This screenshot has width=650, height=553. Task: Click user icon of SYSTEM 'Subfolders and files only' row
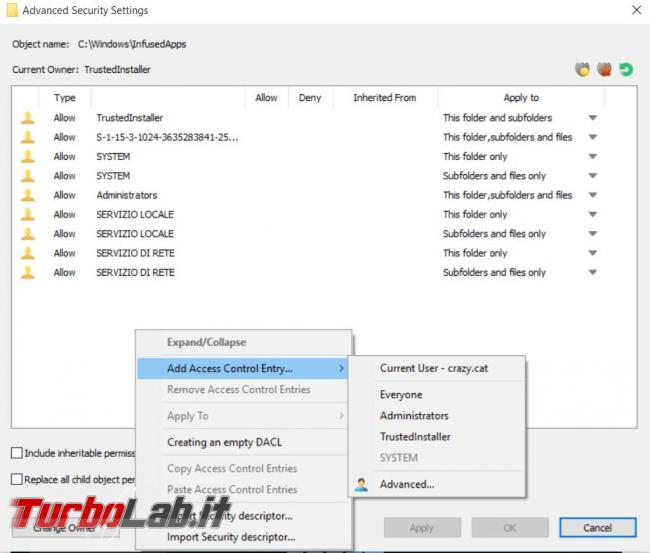(x=28, y=176)
